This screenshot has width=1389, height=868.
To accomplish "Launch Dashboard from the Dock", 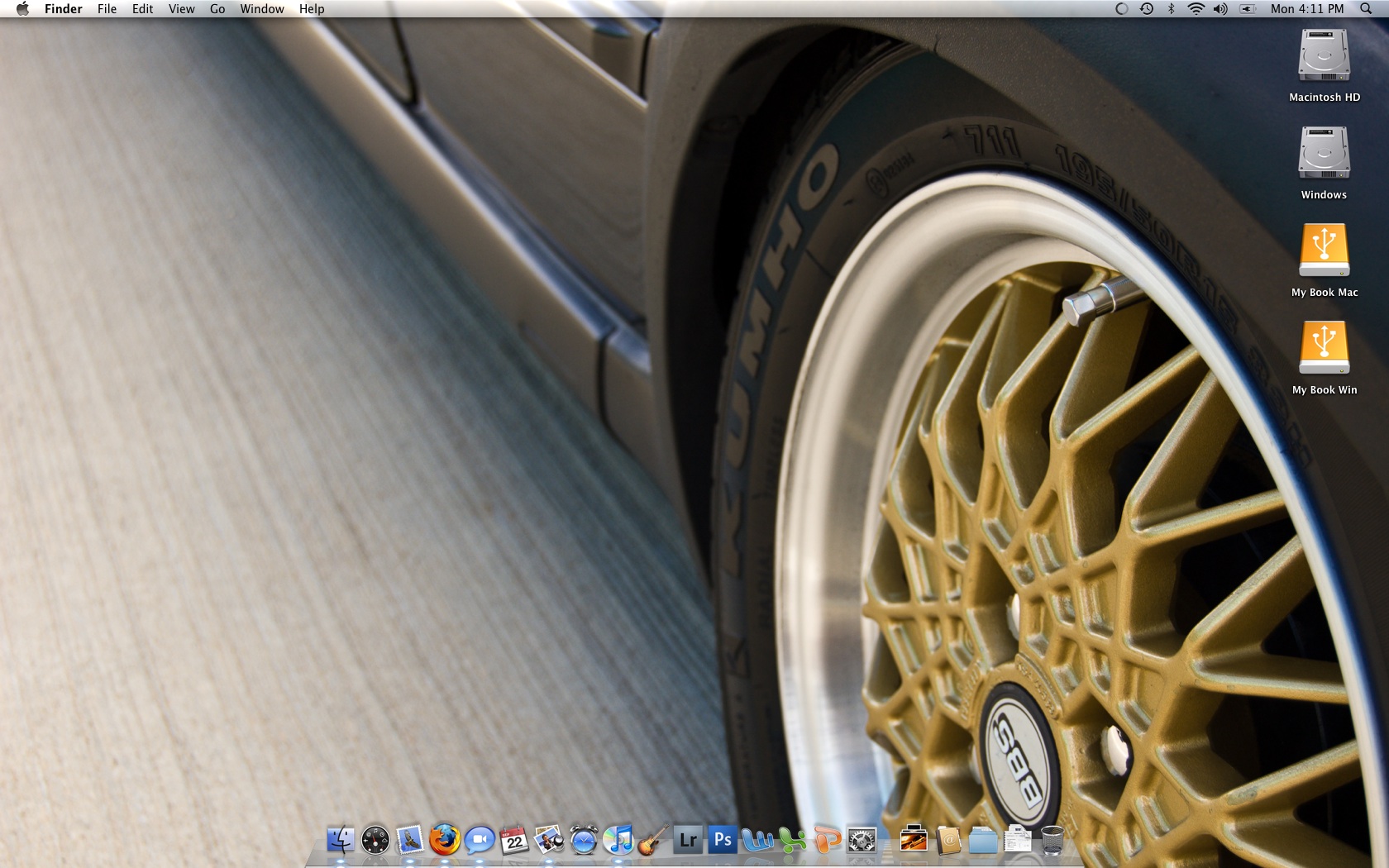I will point(375,840).
